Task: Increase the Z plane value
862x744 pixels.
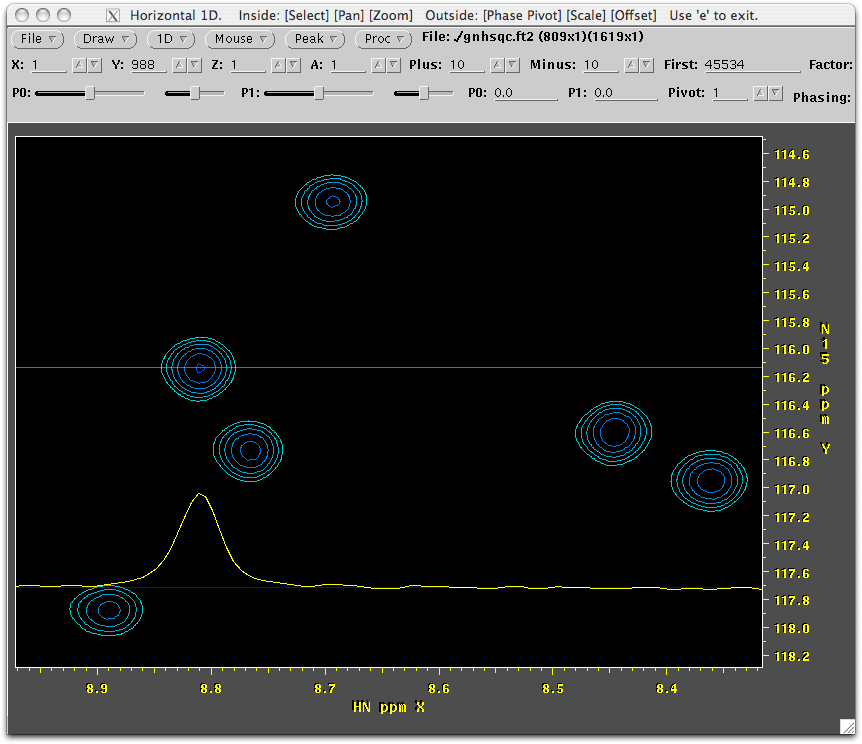Action: tap(279, 65)
